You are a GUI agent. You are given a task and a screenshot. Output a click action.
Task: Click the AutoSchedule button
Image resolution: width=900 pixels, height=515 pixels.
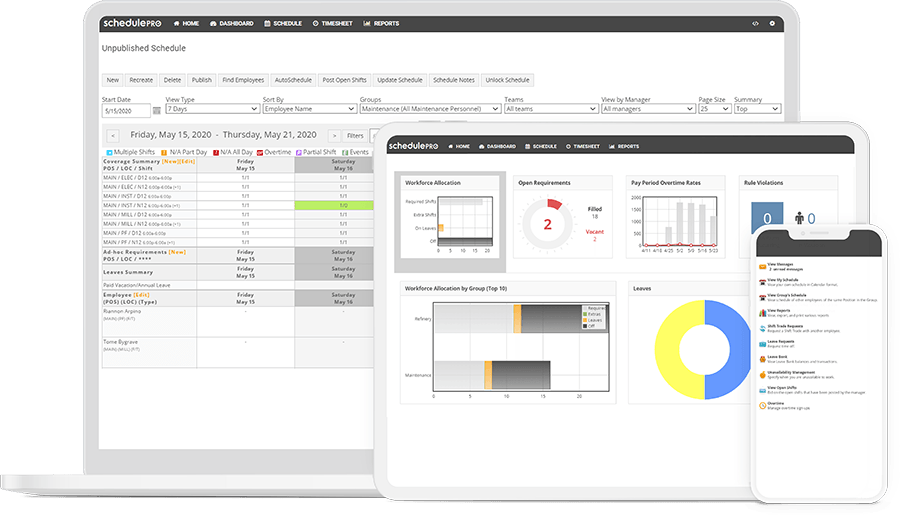pyautogui.click(x=293, y=80)
